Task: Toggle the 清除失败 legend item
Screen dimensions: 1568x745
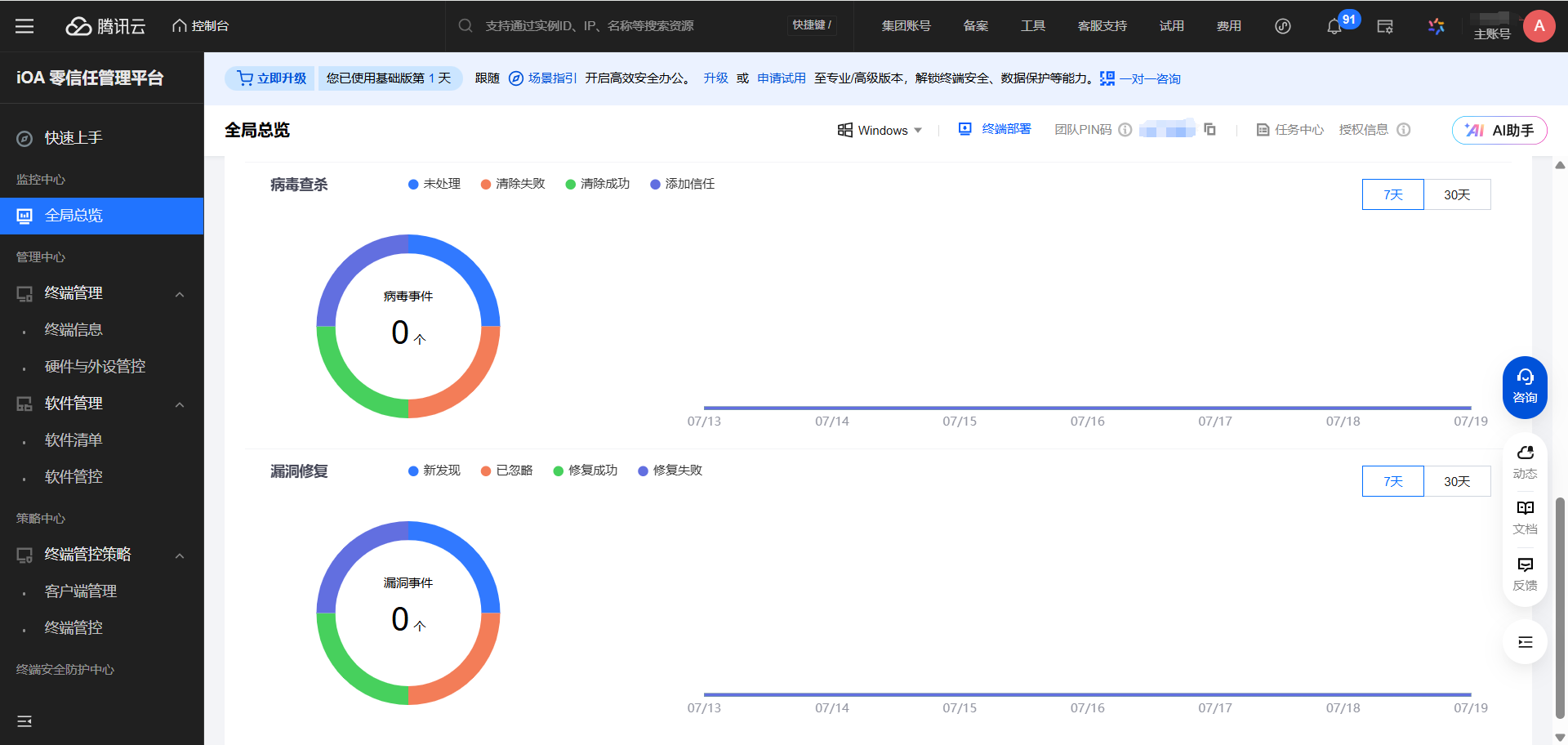Action: coord(513,184)
